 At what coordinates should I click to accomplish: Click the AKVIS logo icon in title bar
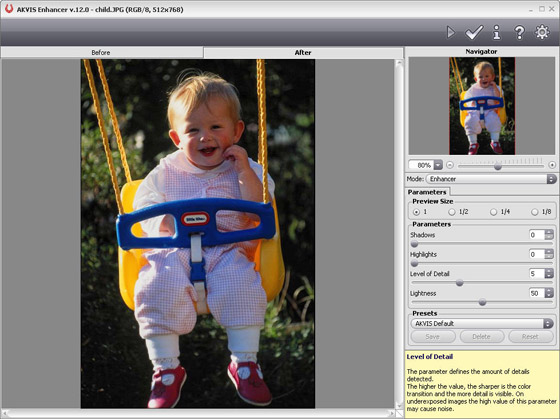point(9,9)
